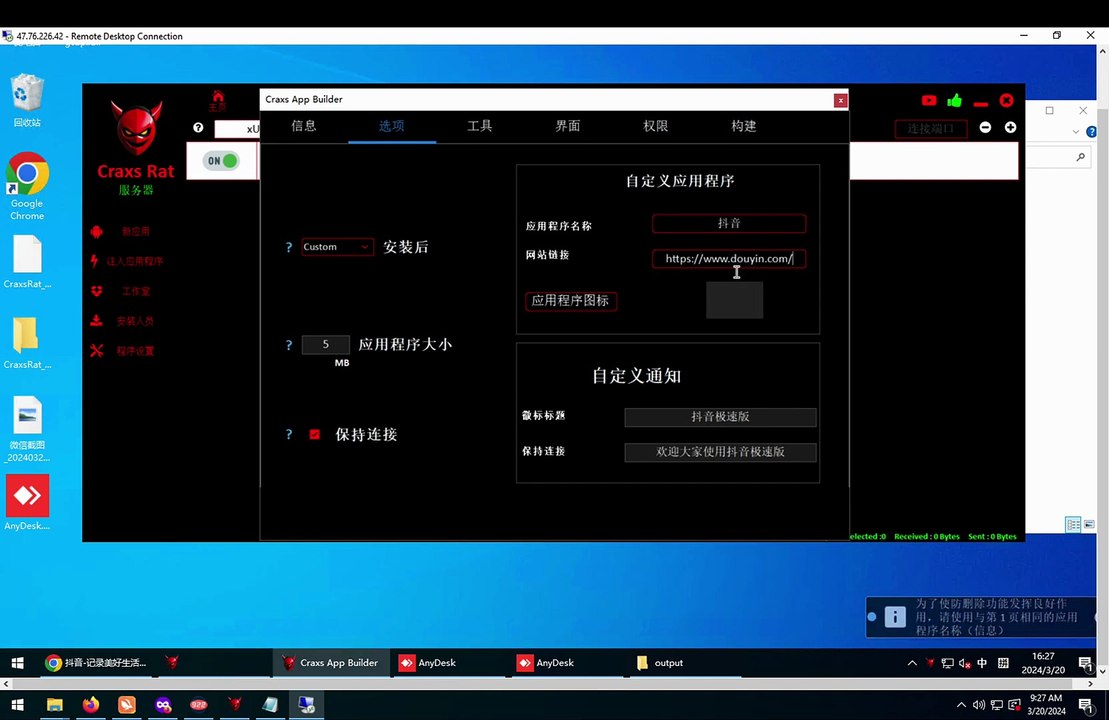The image size is (1109, 720).
Task: Go to the 构建 tab
Action: (744, 126)
